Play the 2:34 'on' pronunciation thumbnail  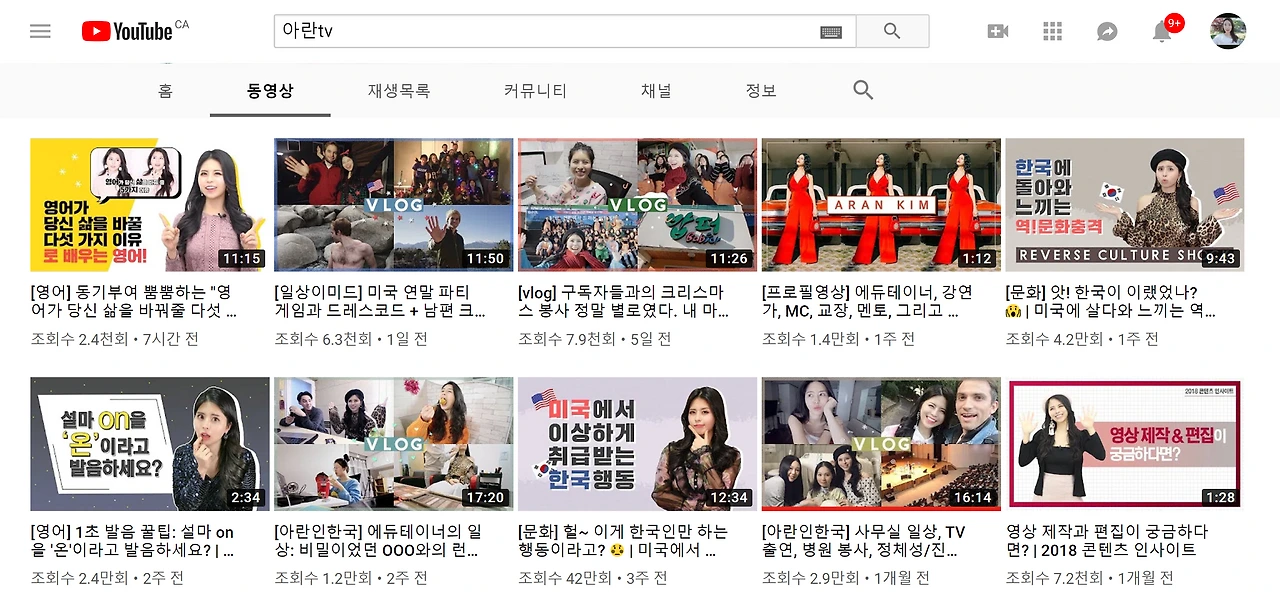(150, 444)
